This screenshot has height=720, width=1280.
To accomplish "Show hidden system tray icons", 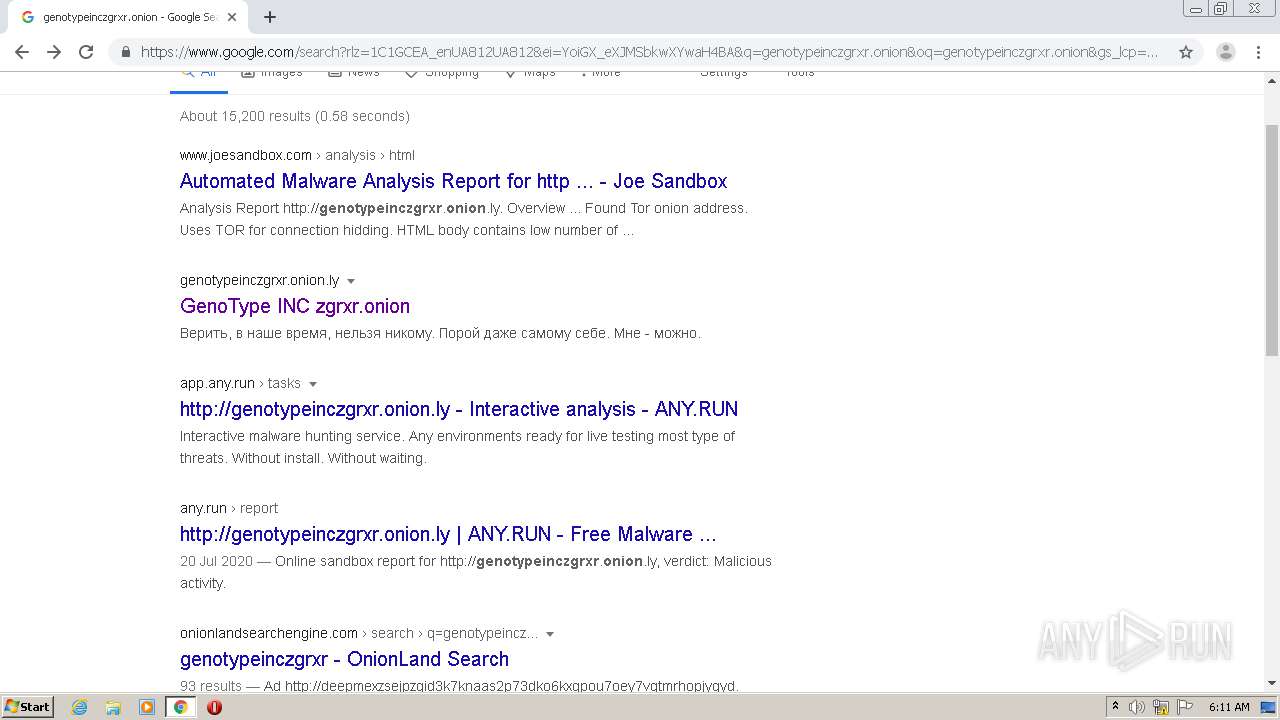I will (x=1116, y=707).
